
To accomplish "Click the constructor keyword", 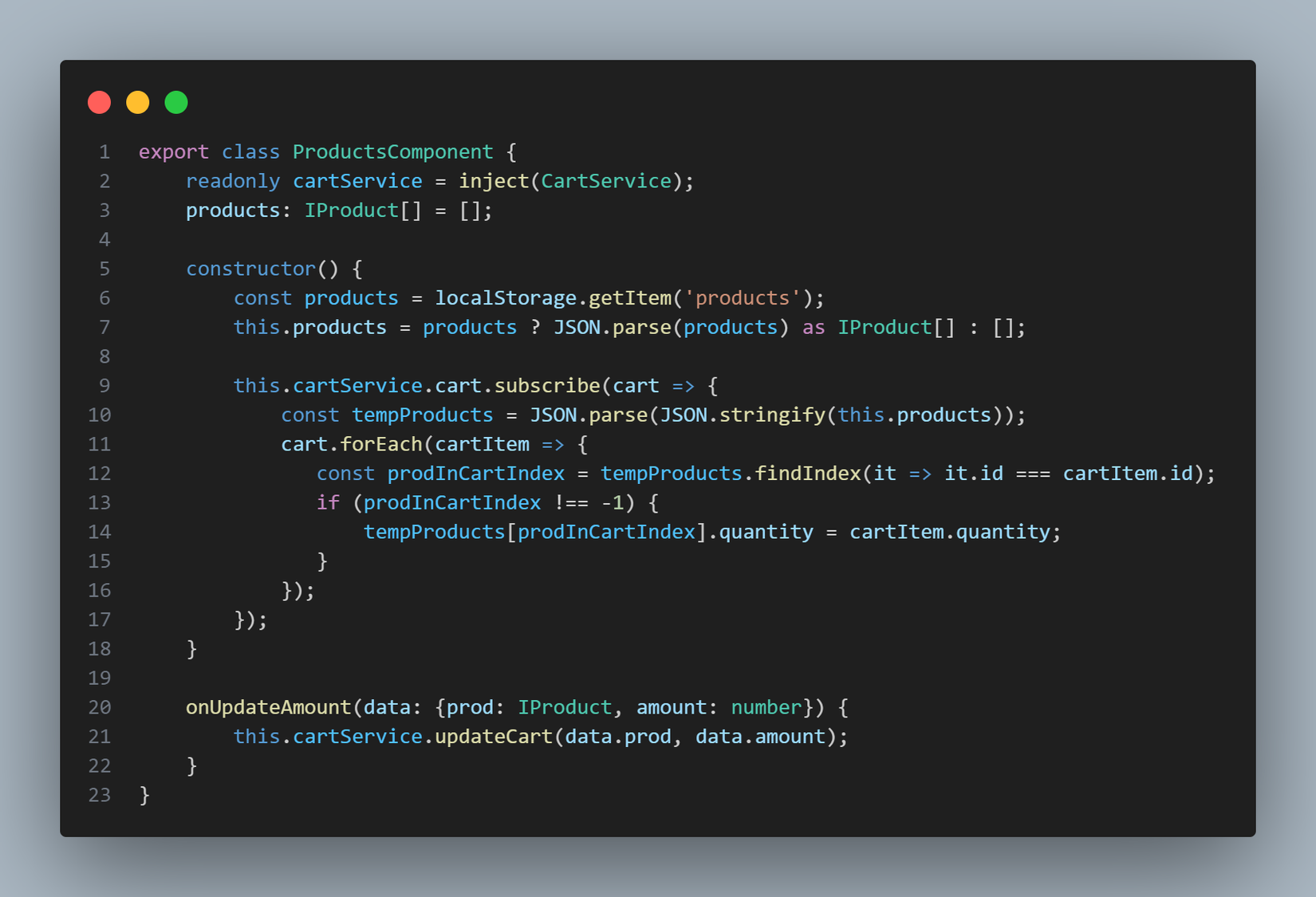I will 251,269.
